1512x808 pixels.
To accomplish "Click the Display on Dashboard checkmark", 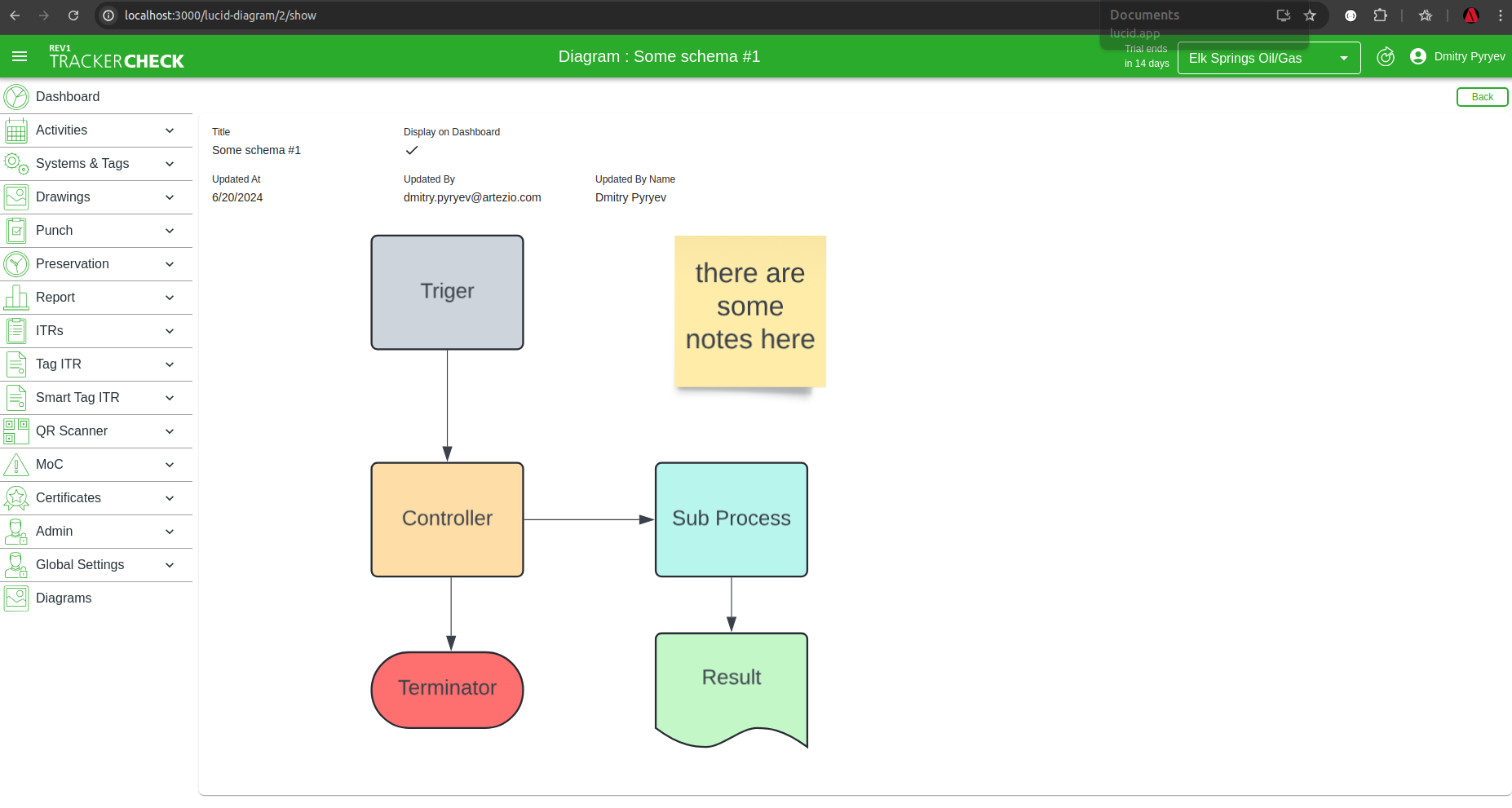I will pos(412,150).
